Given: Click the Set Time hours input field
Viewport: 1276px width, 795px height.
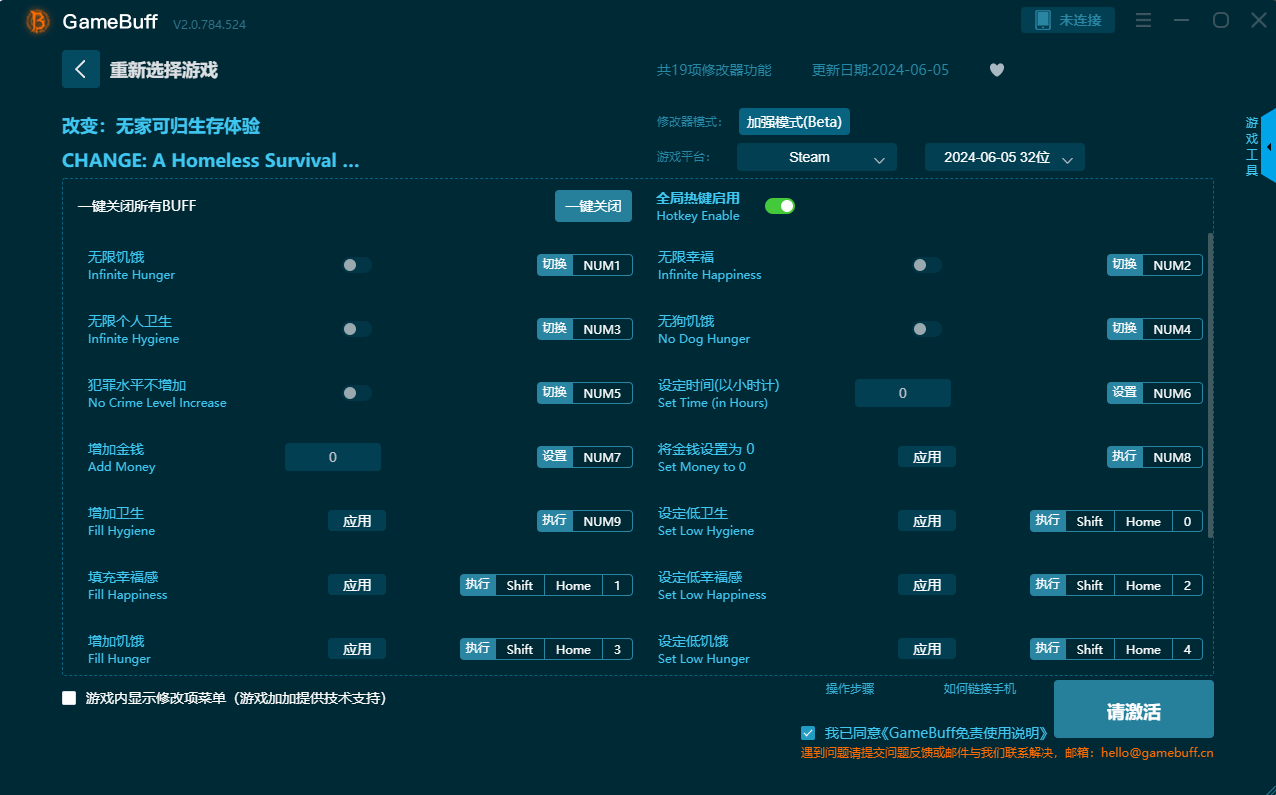Looking at the screenshot, I should click(x=903, y=393).
